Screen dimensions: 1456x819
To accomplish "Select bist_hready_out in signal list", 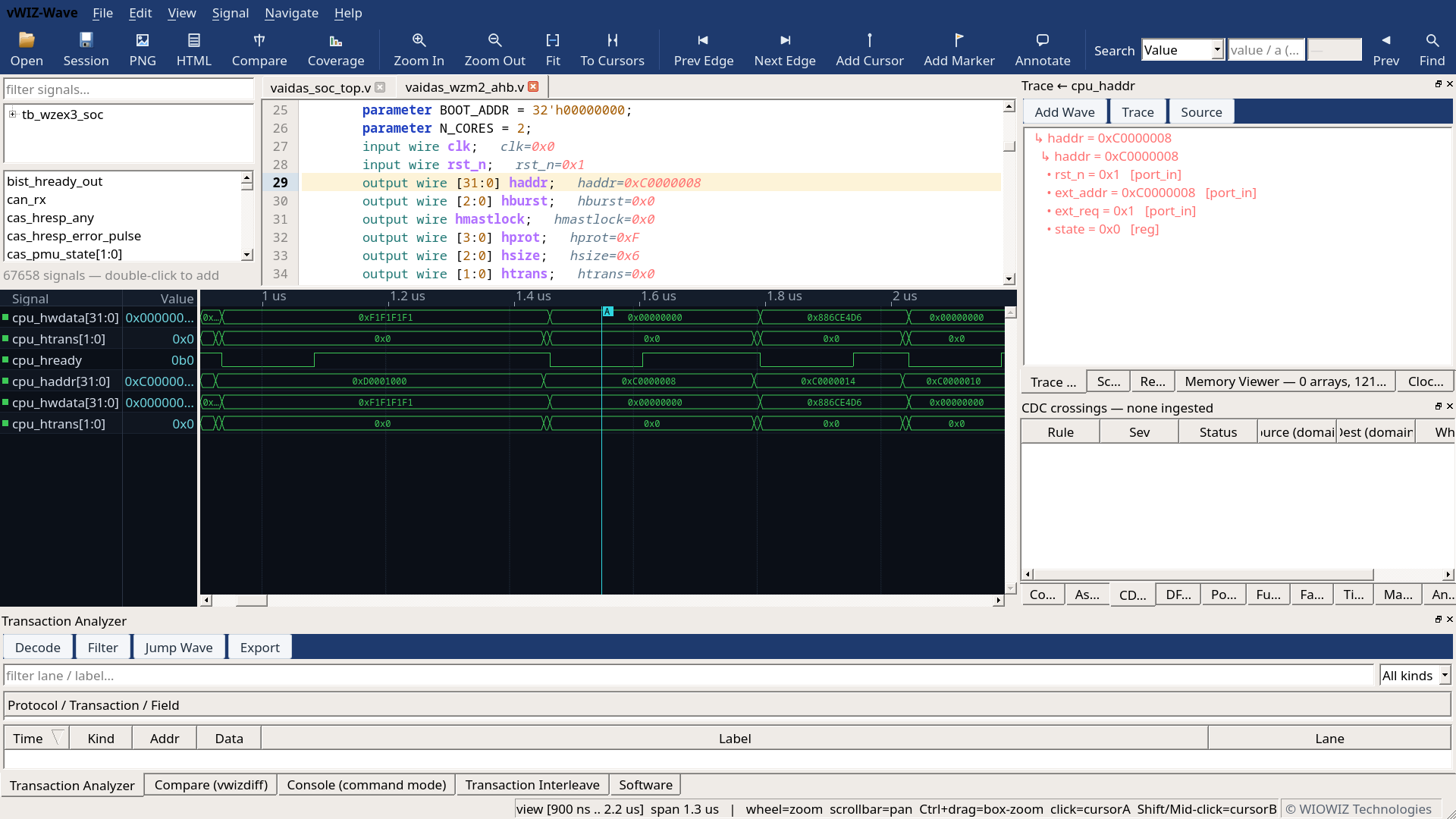I will click(55, 181).
